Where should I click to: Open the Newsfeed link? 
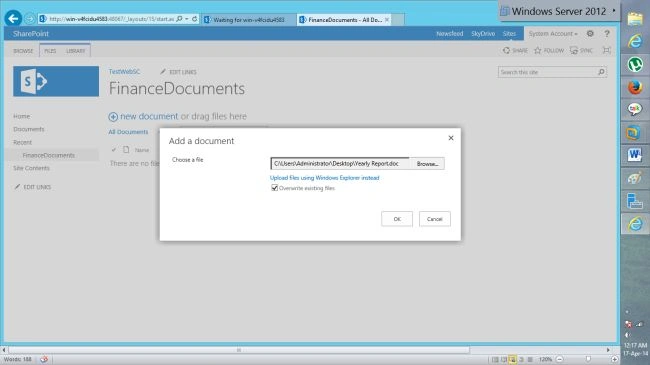tap(449, 34)
